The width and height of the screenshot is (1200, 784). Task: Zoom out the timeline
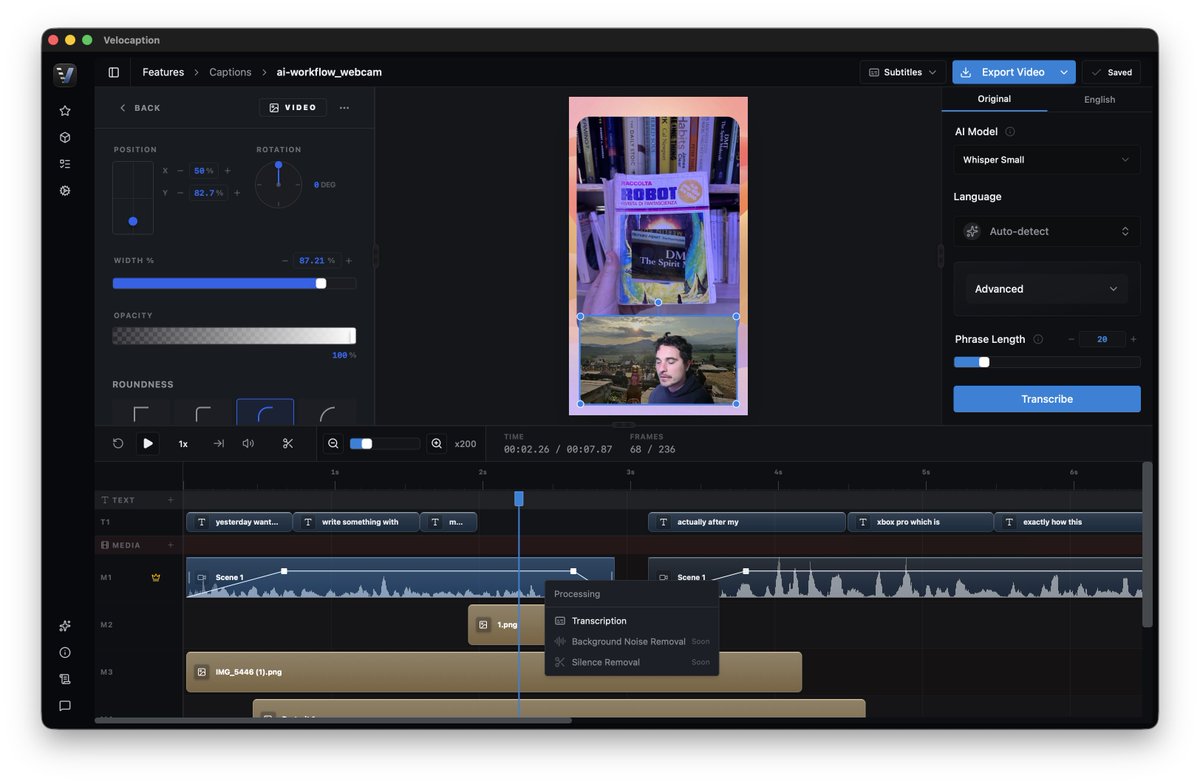(333, 443)
